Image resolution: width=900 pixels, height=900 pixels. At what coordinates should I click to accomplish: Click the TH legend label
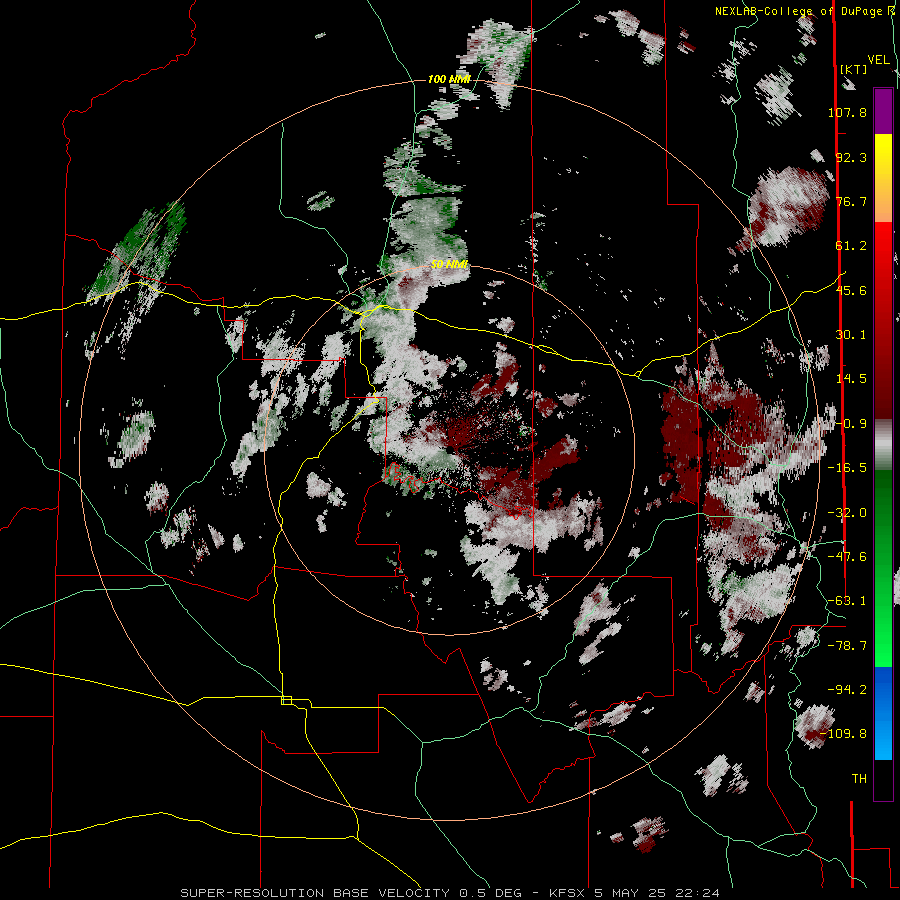click(x=859, y=779)
